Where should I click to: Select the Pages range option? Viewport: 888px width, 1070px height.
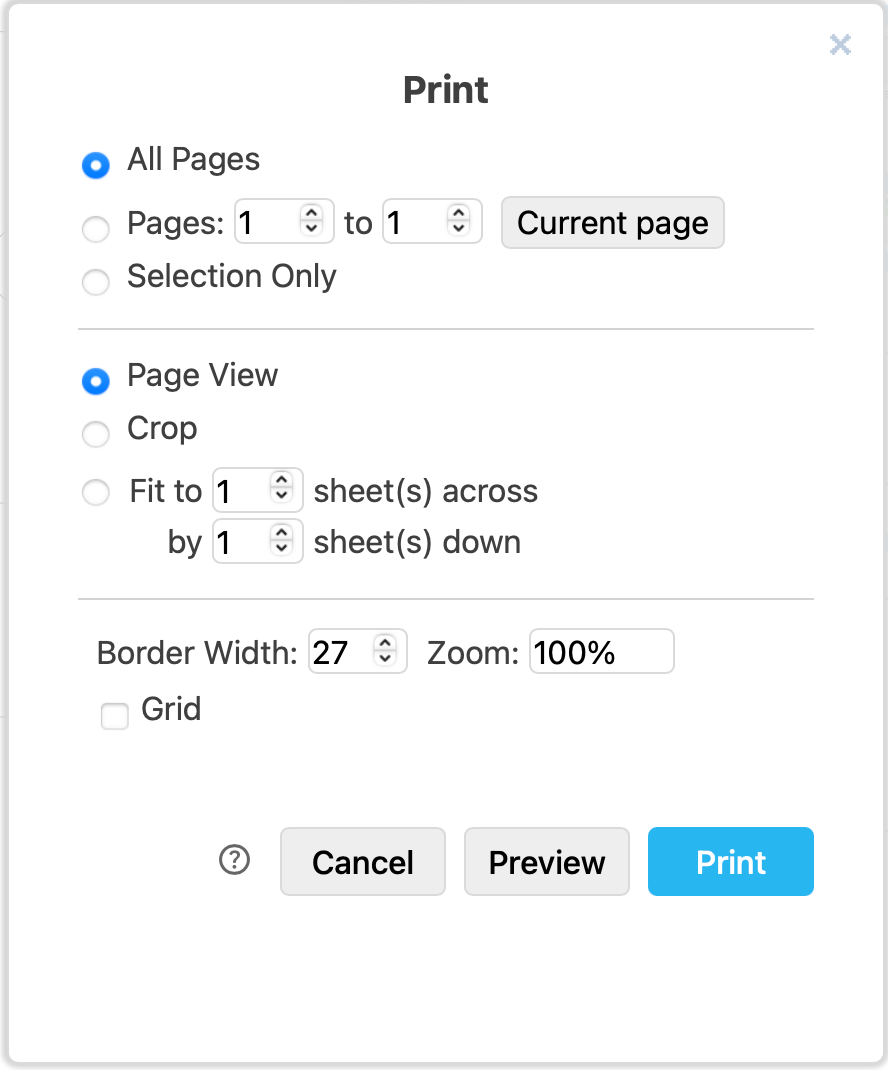pos(96,229)
